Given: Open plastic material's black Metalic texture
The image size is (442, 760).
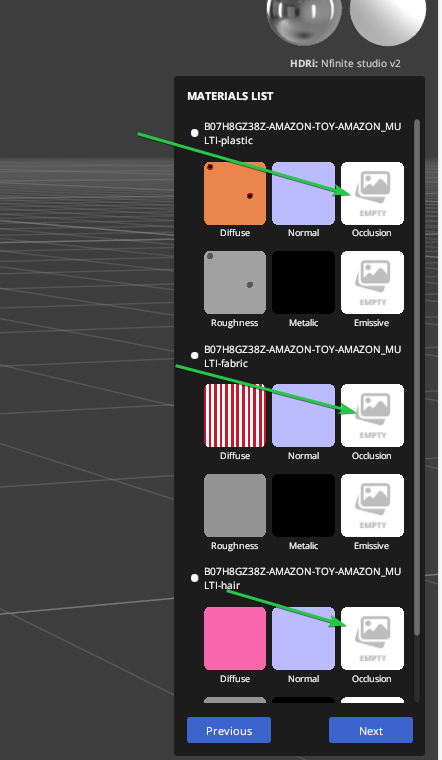Looking at the screenshot, I should point(303,283).
